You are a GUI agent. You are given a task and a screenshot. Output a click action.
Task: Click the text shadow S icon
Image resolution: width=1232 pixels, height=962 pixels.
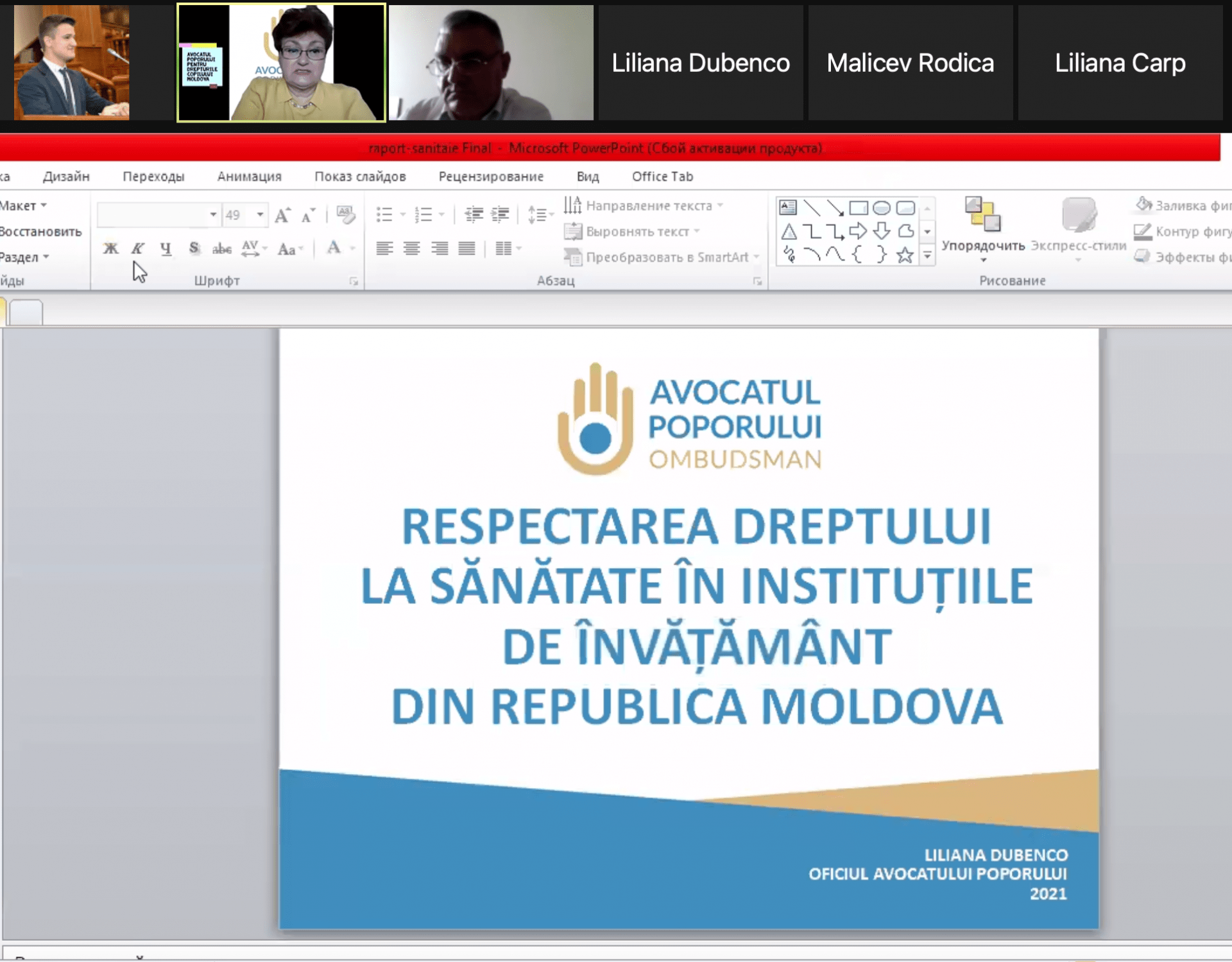(x=194, y=248)
